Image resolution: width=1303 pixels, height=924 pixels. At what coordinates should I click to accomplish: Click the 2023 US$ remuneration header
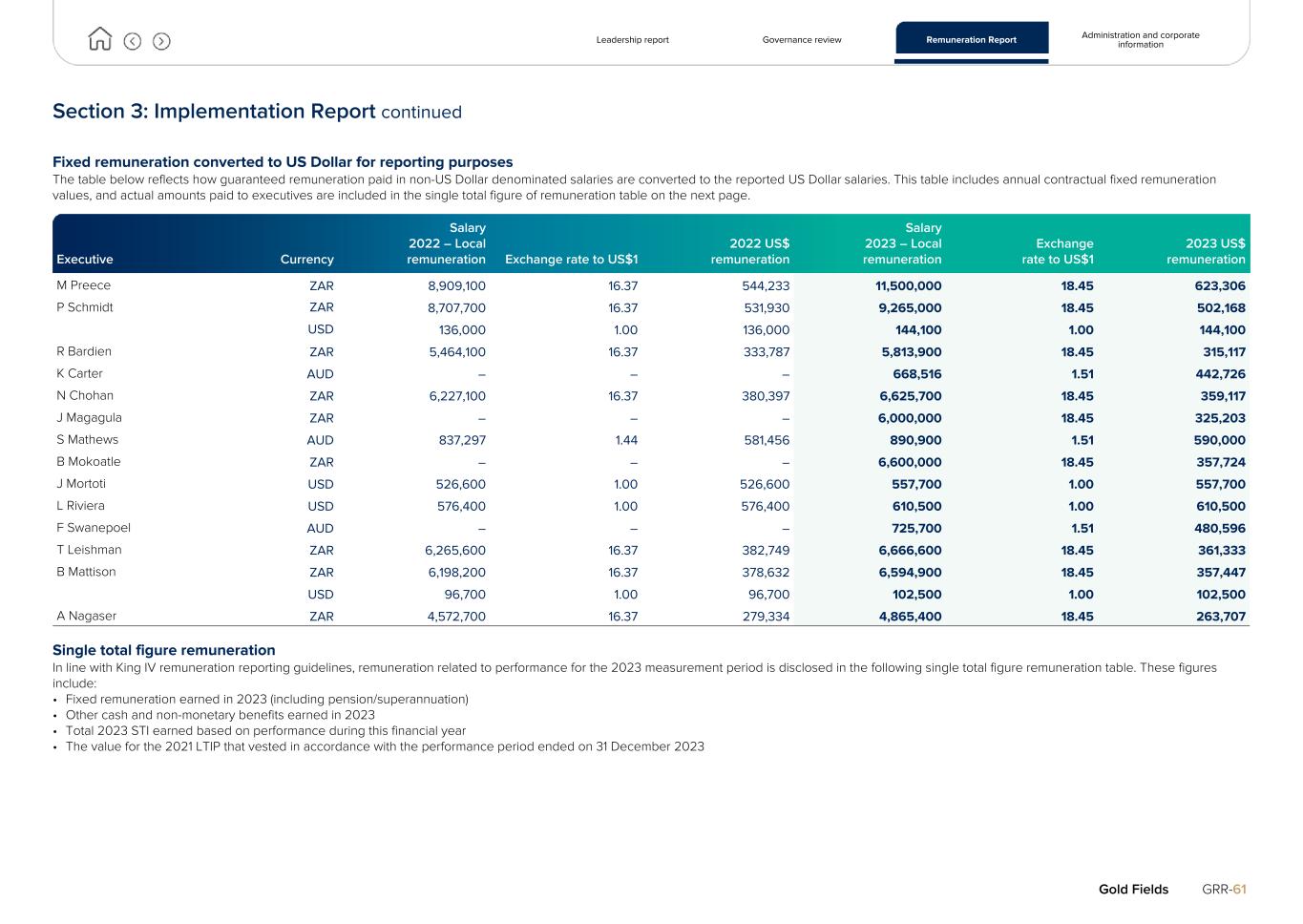(x=1205, y=251)
